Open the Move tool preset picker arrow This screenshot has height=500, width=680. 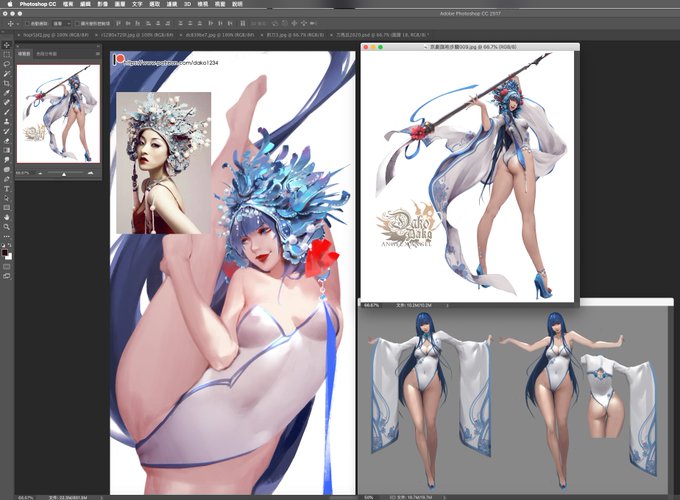[x=18, y=23]
